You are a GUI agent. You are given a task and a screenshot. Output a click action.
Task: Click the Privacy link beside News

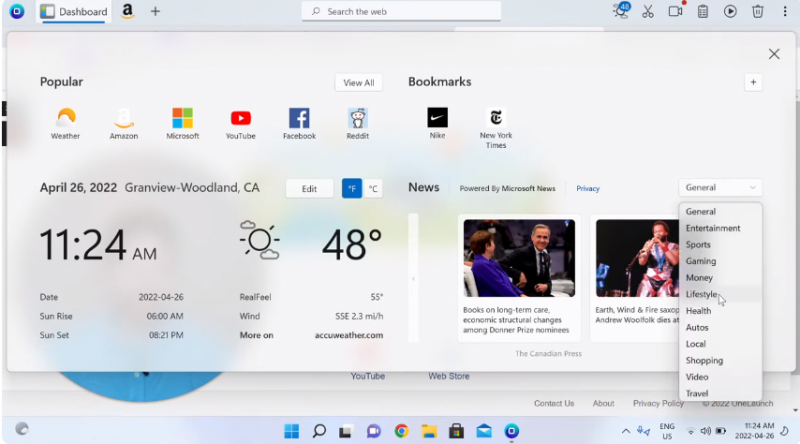tap(588, 188)
